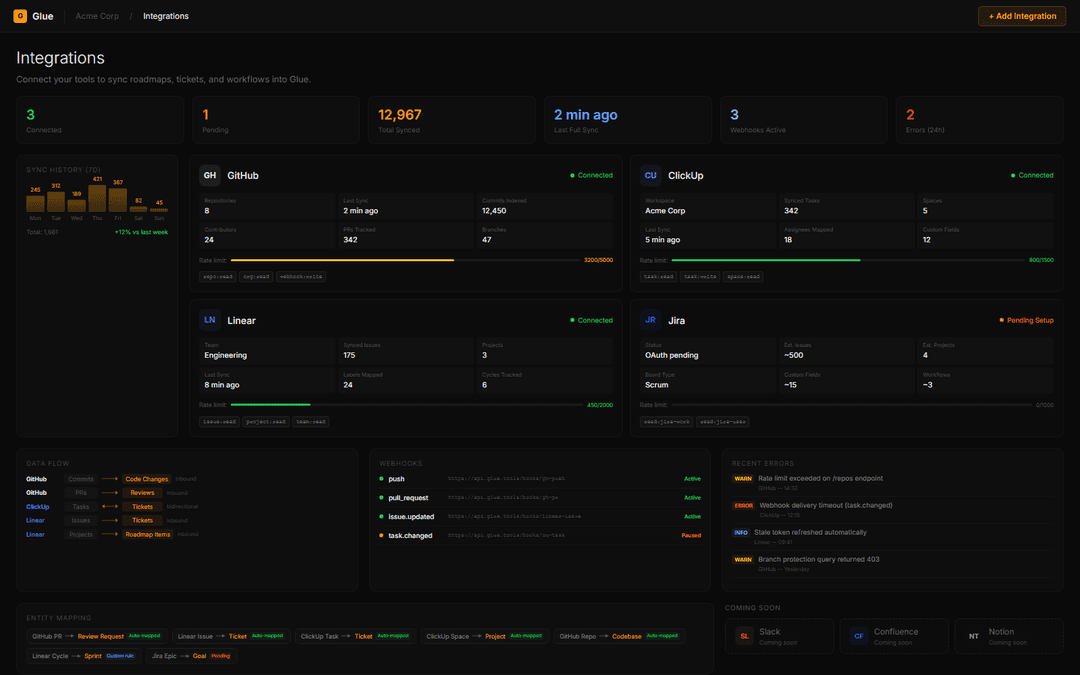The image size is (1080, 675).
Task: Click the Slack SL coming soon icon
Action: [x=744, y=636]
